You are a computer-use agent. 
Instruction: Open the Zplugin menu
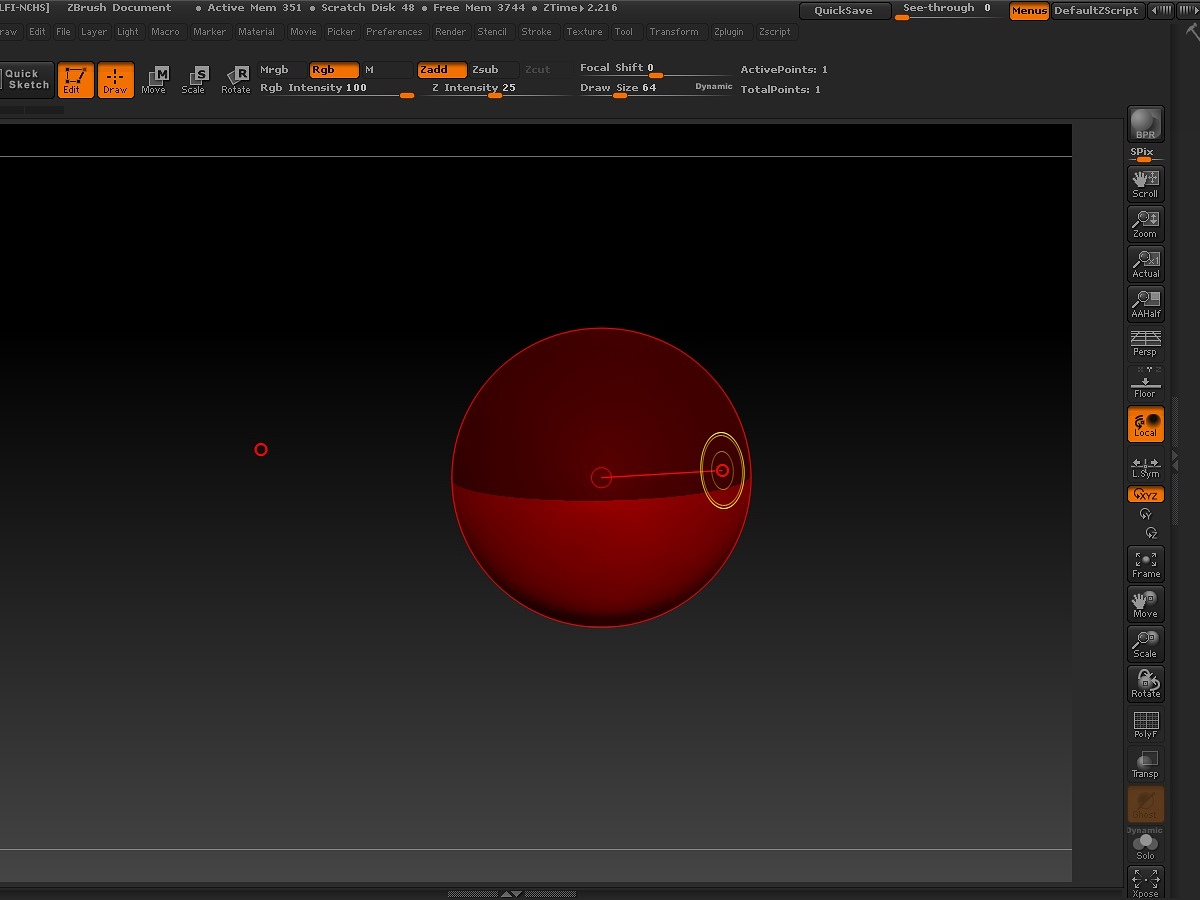coord(728,32)
